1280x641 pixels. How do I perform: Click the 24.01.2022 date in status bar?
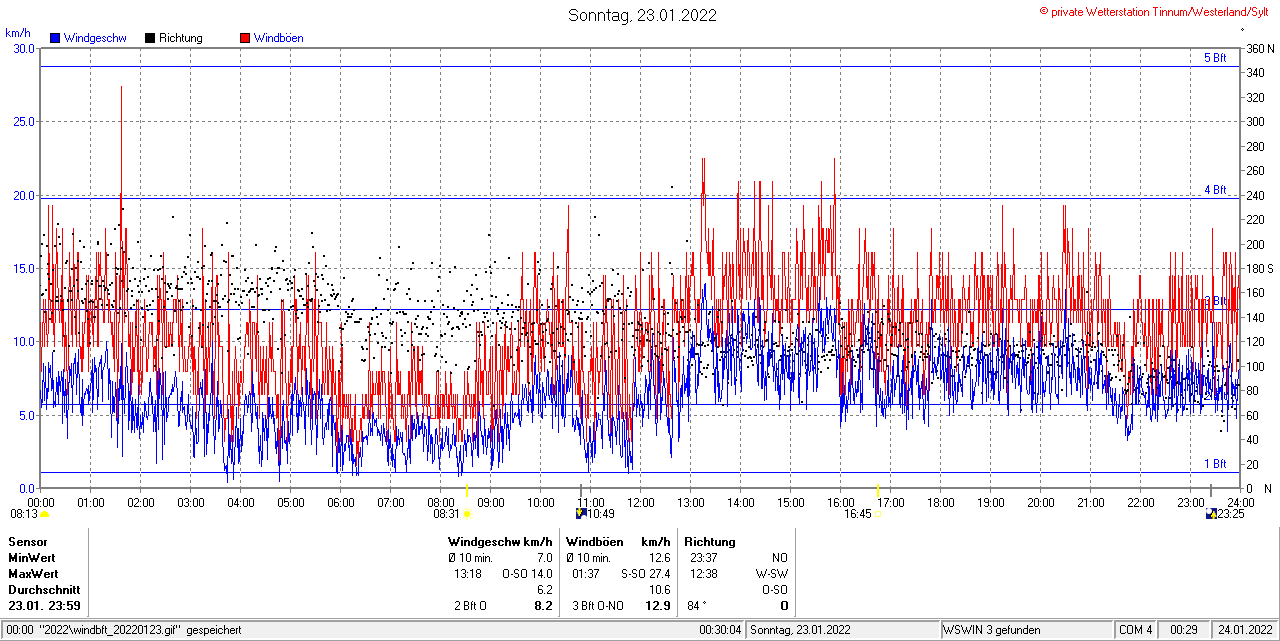point(1244,630)
